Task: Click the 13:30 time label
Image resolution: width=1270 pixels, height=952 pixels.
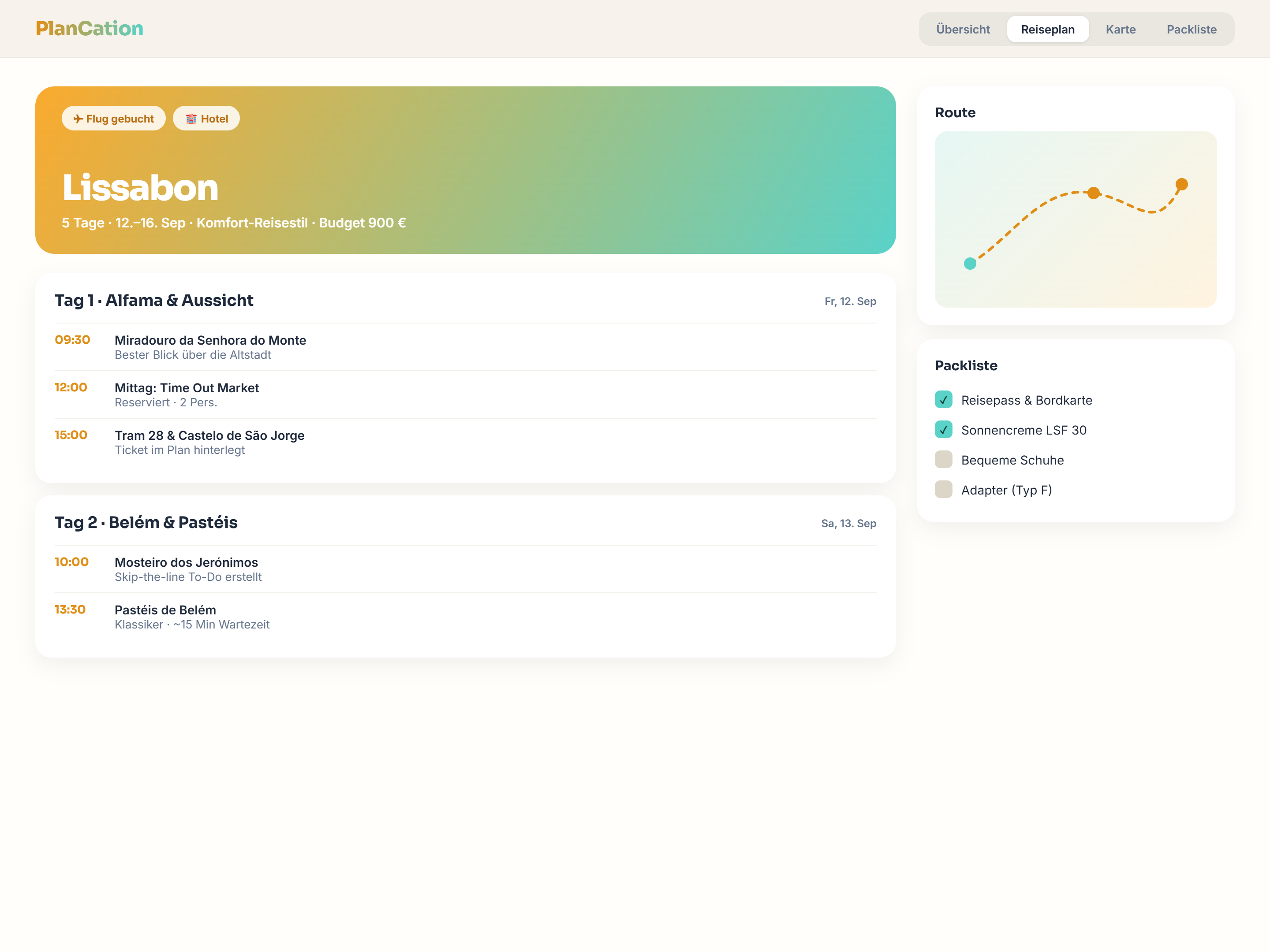Action: point(70,610)
